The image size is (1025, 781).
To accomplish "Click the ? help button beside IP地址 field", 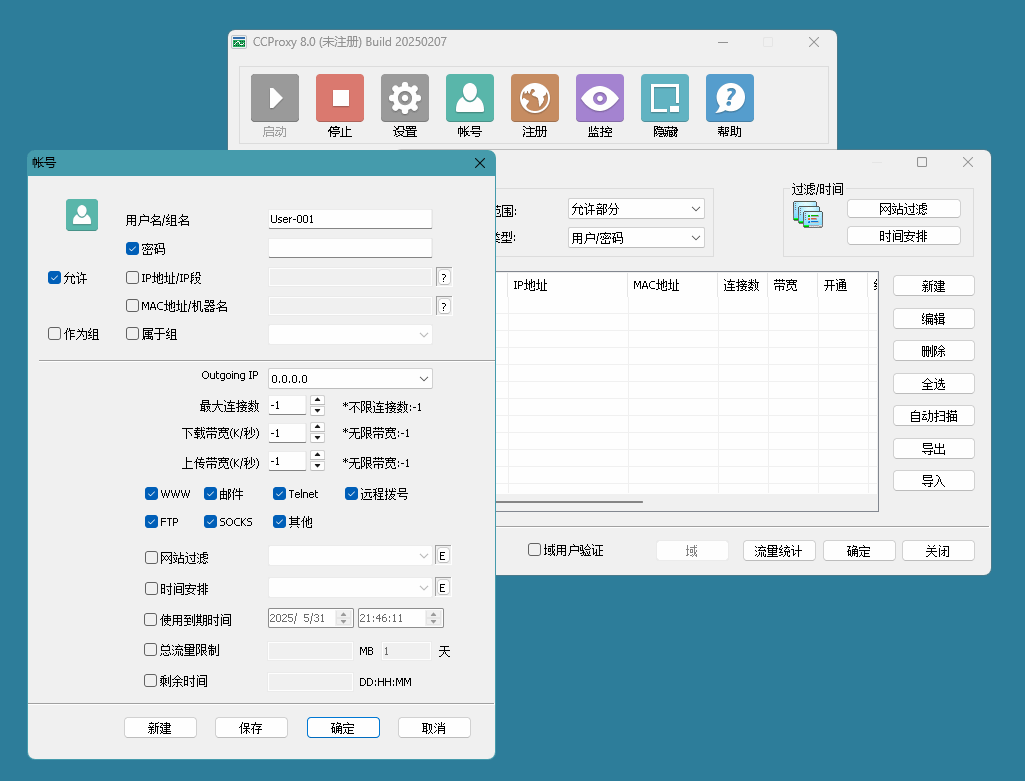I will pos(444,278).
